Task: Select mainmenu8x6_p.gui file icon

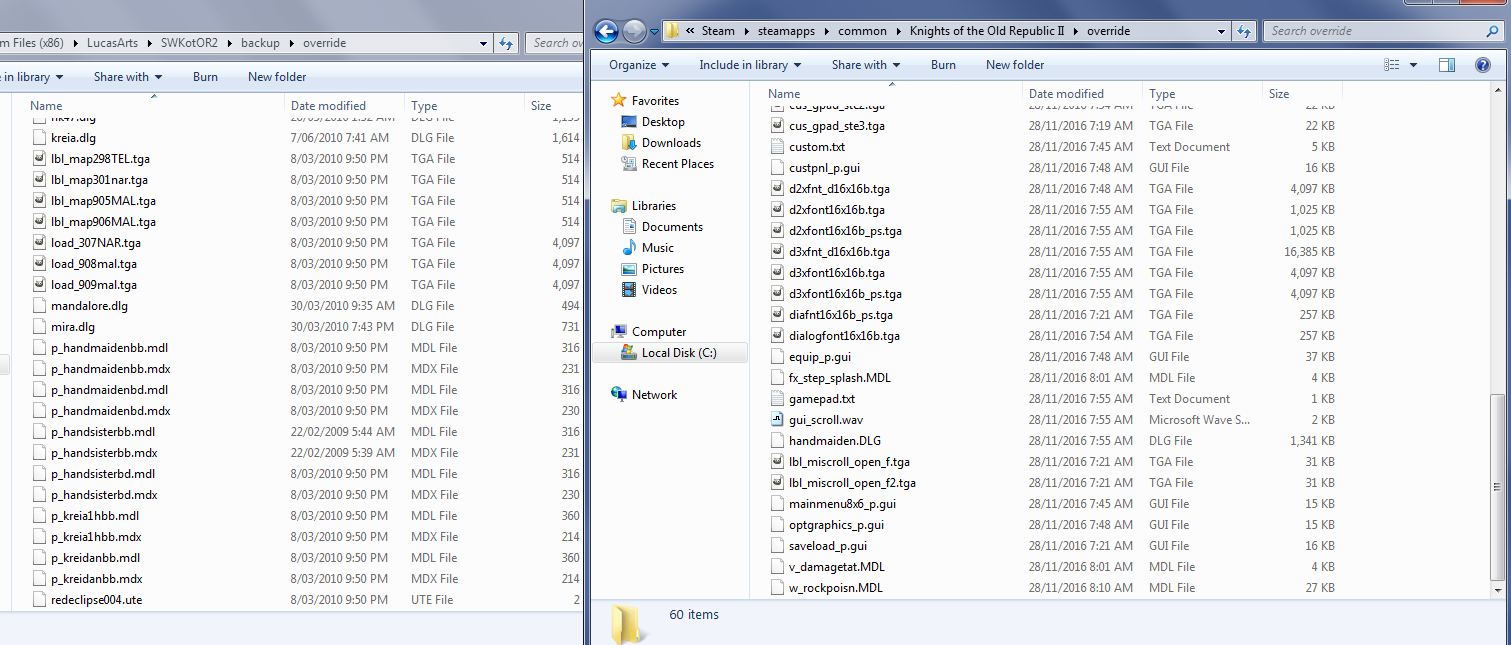Action: tap(778, 504)
